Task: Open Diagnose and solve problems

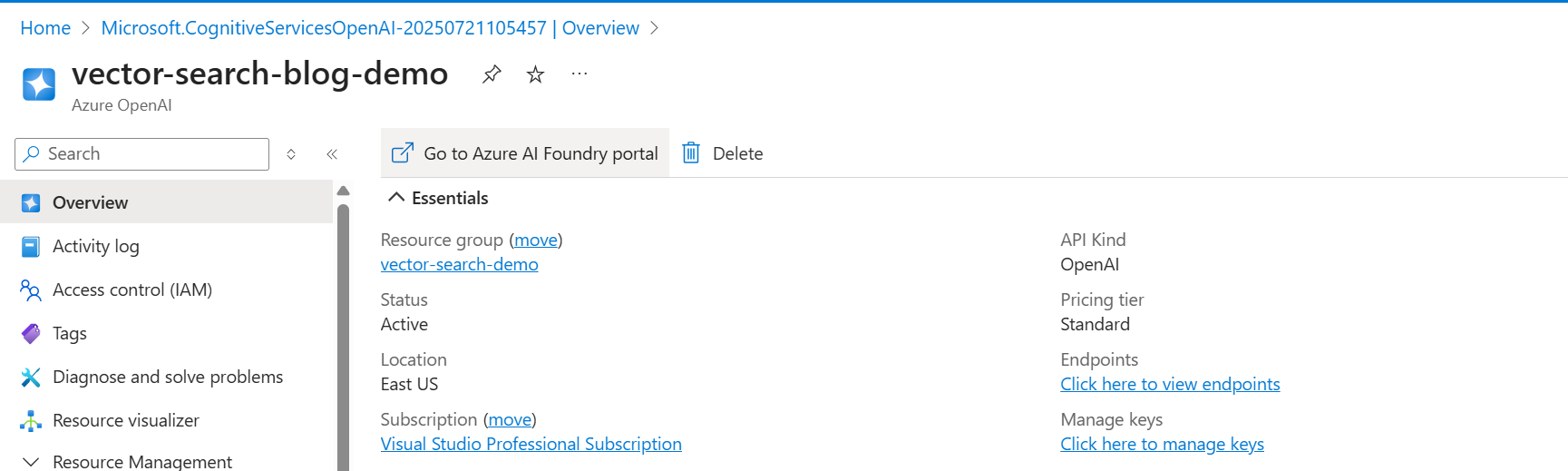Action: [167, 377]
